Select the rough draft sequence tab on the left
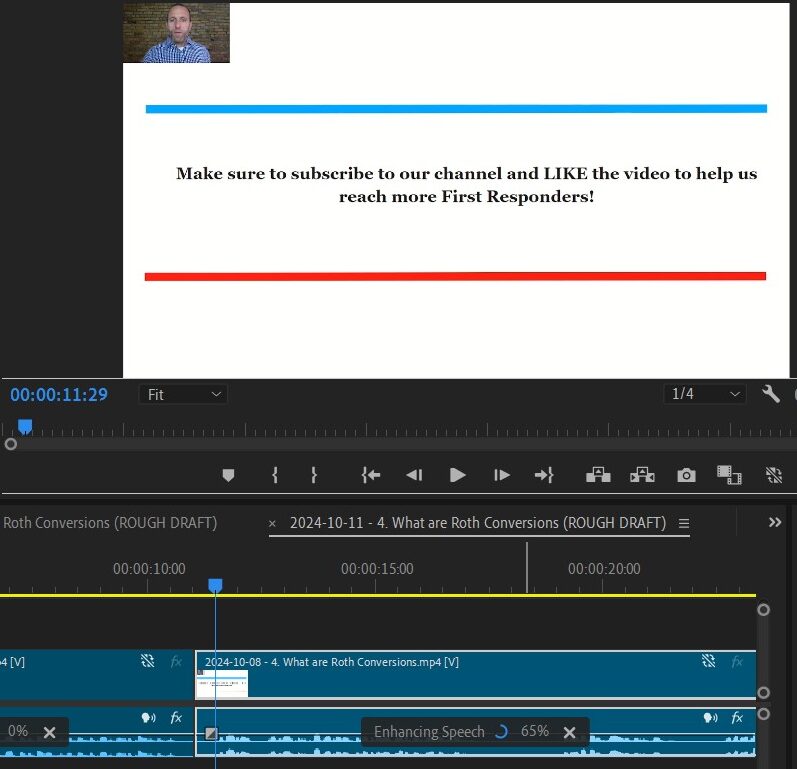Viewport: 797px width, 769px height. point(110,522)
